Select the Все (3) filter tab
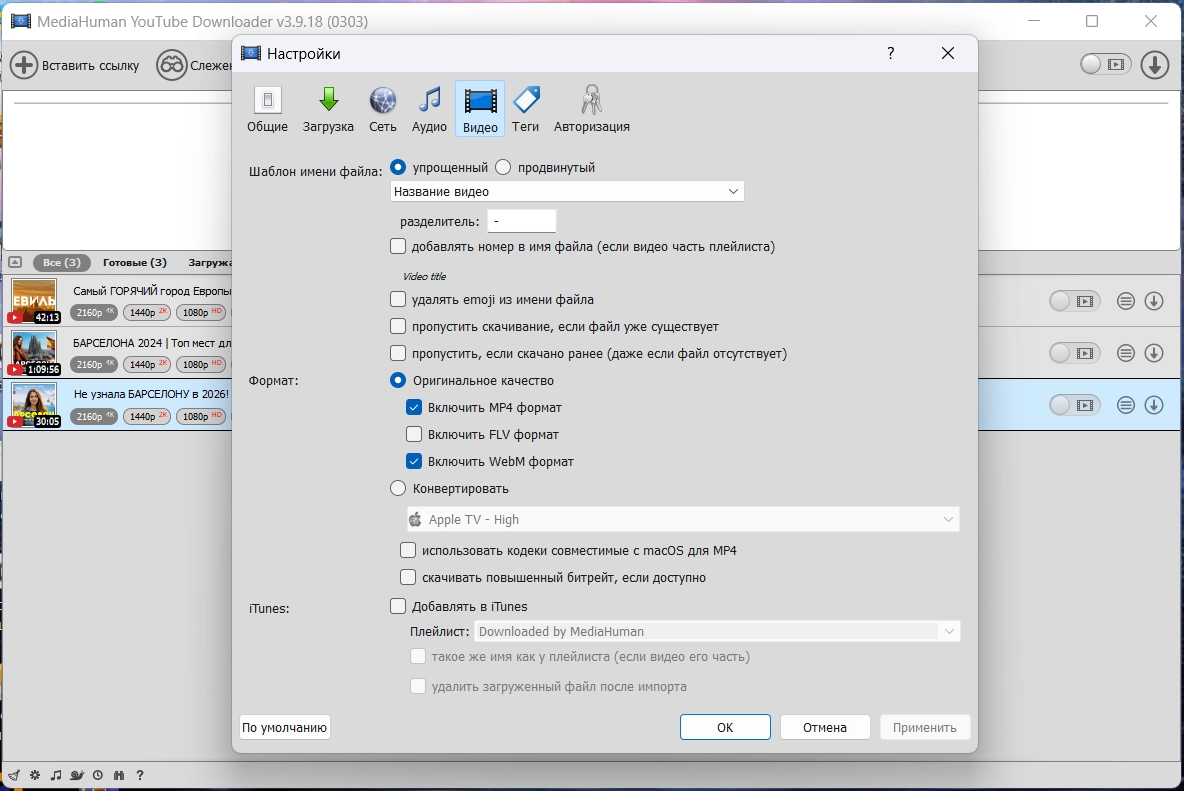The height and width of the screenshot is (791, 1184). pyautogui.click(x=61, y=263)
